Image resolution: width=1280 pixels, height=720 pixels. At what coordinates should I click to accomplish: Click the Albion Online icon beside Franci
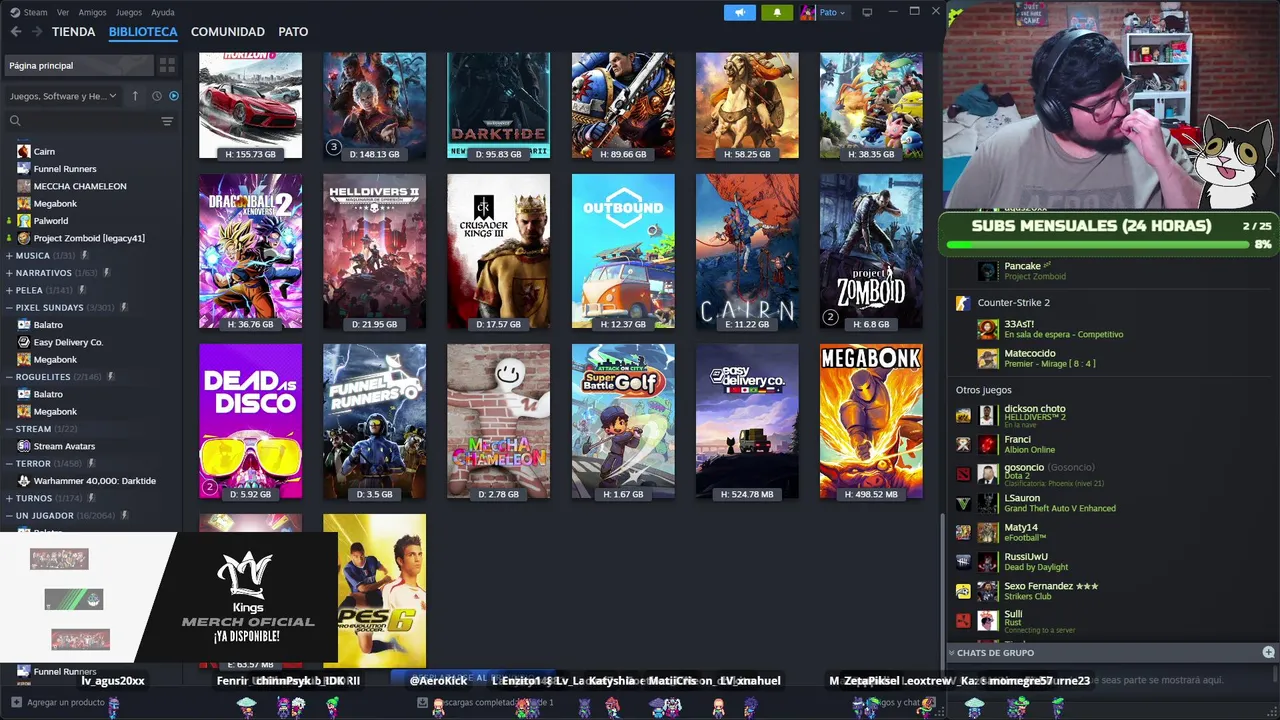pyautogui.click(x=963, y=444)
